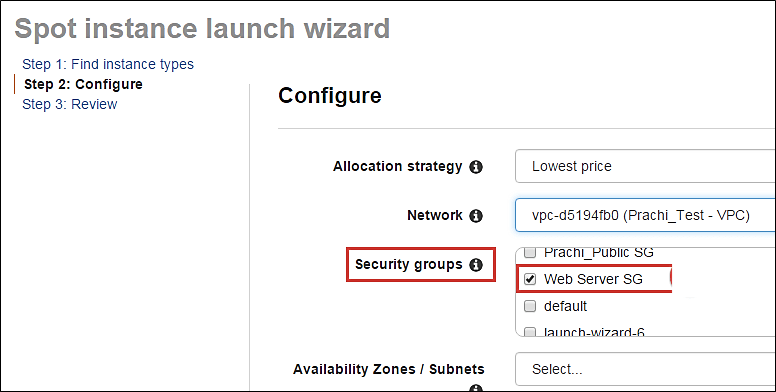776x392 pixels.
Task: Click the Spot instance launch wizard title
Action: coord(202,29)
